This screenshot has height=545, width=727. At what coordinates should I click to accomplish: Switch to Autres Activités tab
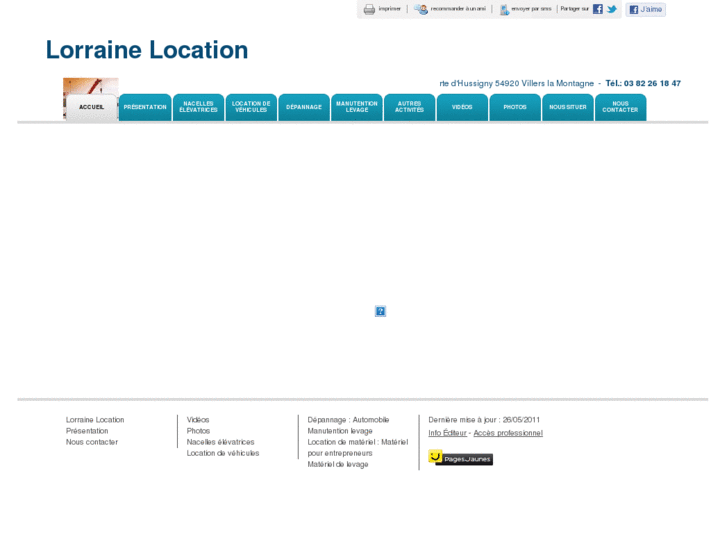410,108
